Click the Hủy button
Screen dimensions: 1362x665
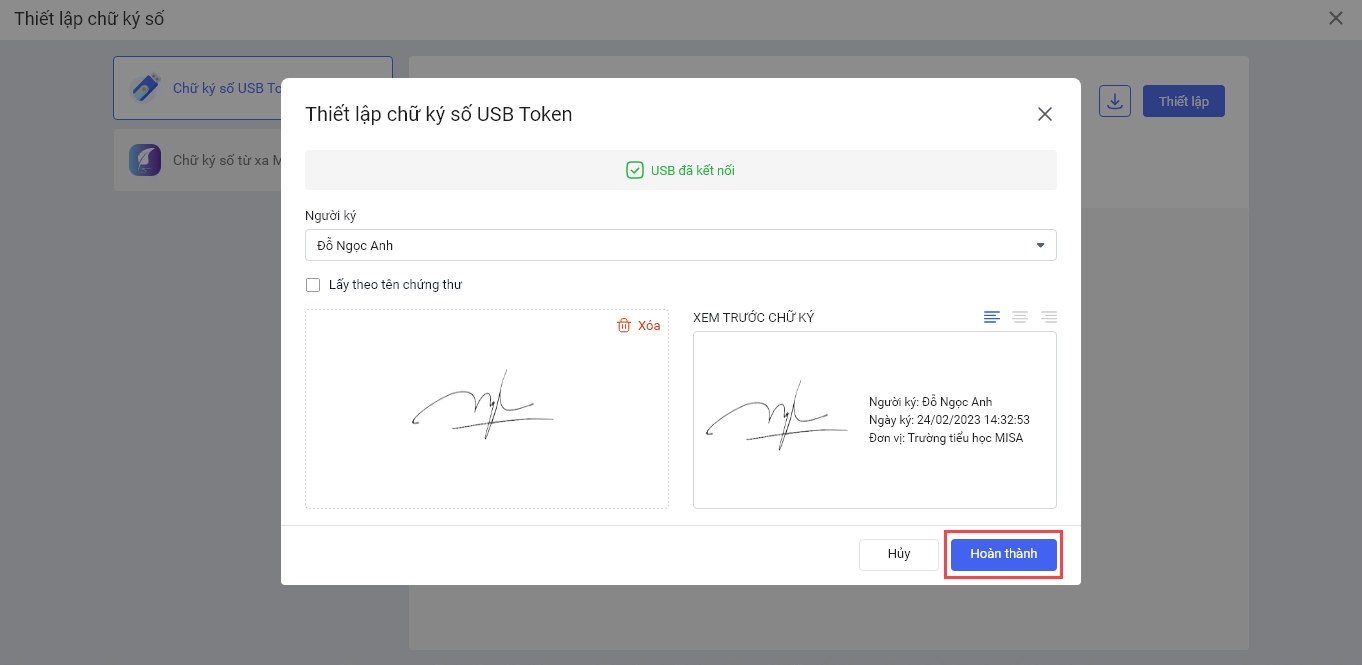(899, 554)
